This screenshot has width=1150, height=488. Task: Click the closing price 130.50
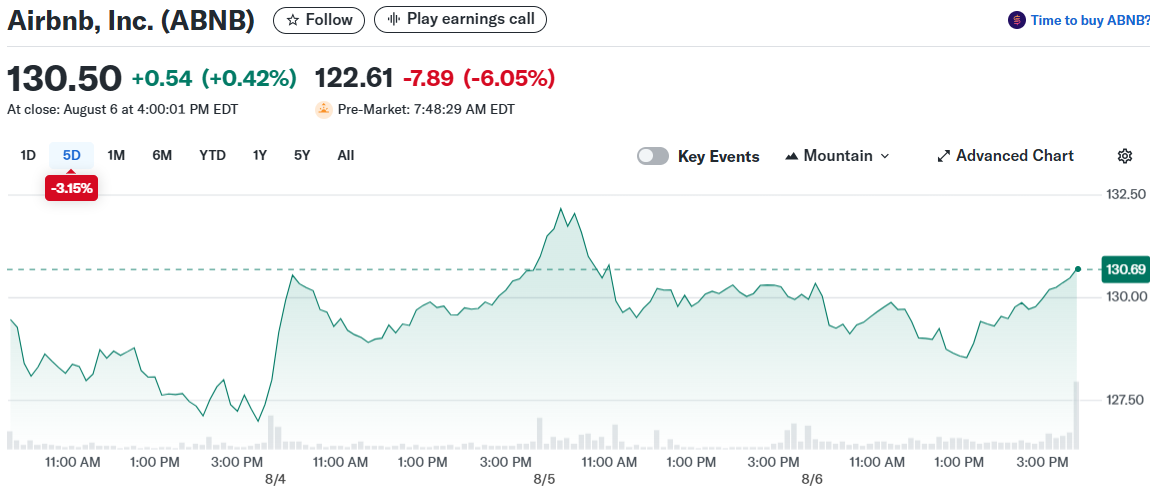[x=64, y=78]
